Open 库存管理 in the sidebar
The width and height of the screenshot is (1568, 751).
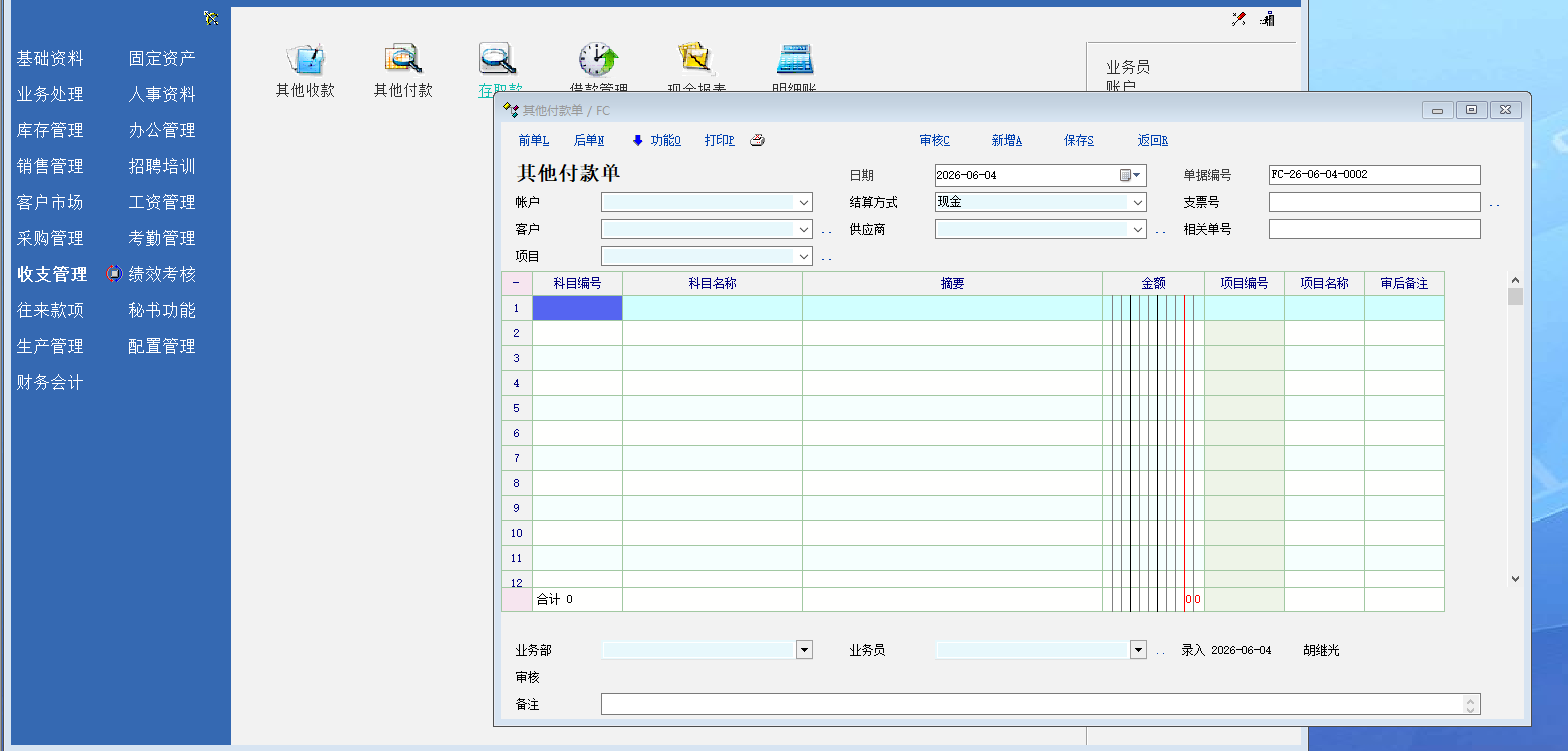(x=50, y=131)
